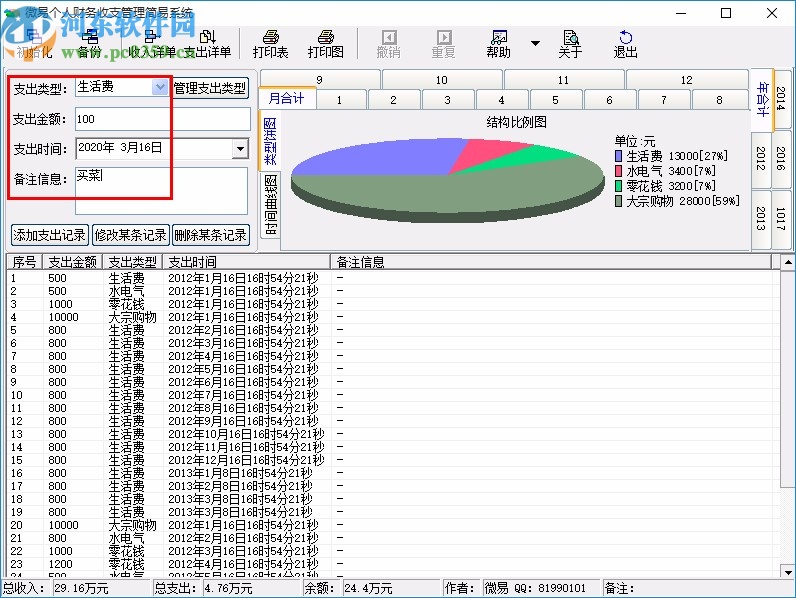Sort by the 支出金额 column header
The image size is (796, 598).
[73, 262]
